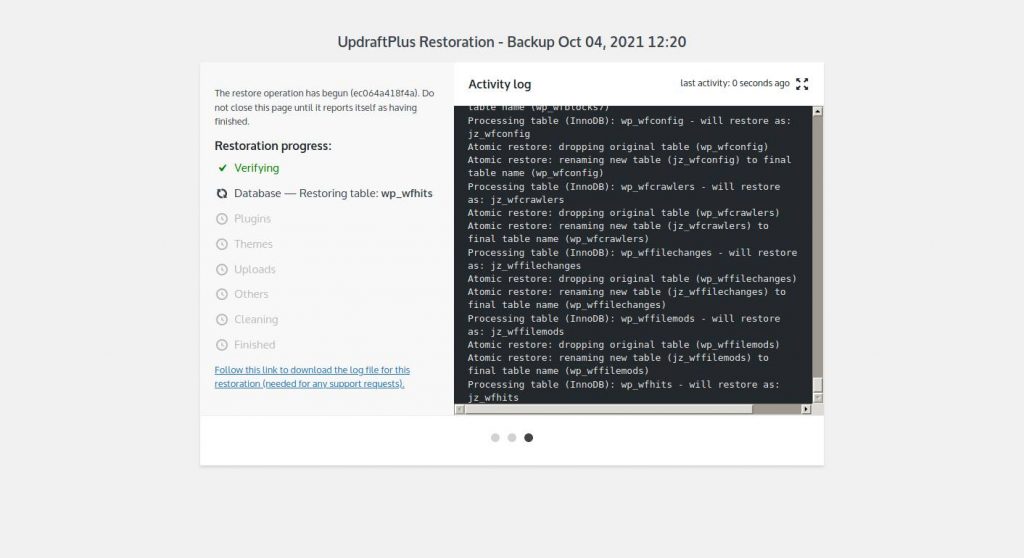Click the clock icon beside Finished

(x=222, y=345)
